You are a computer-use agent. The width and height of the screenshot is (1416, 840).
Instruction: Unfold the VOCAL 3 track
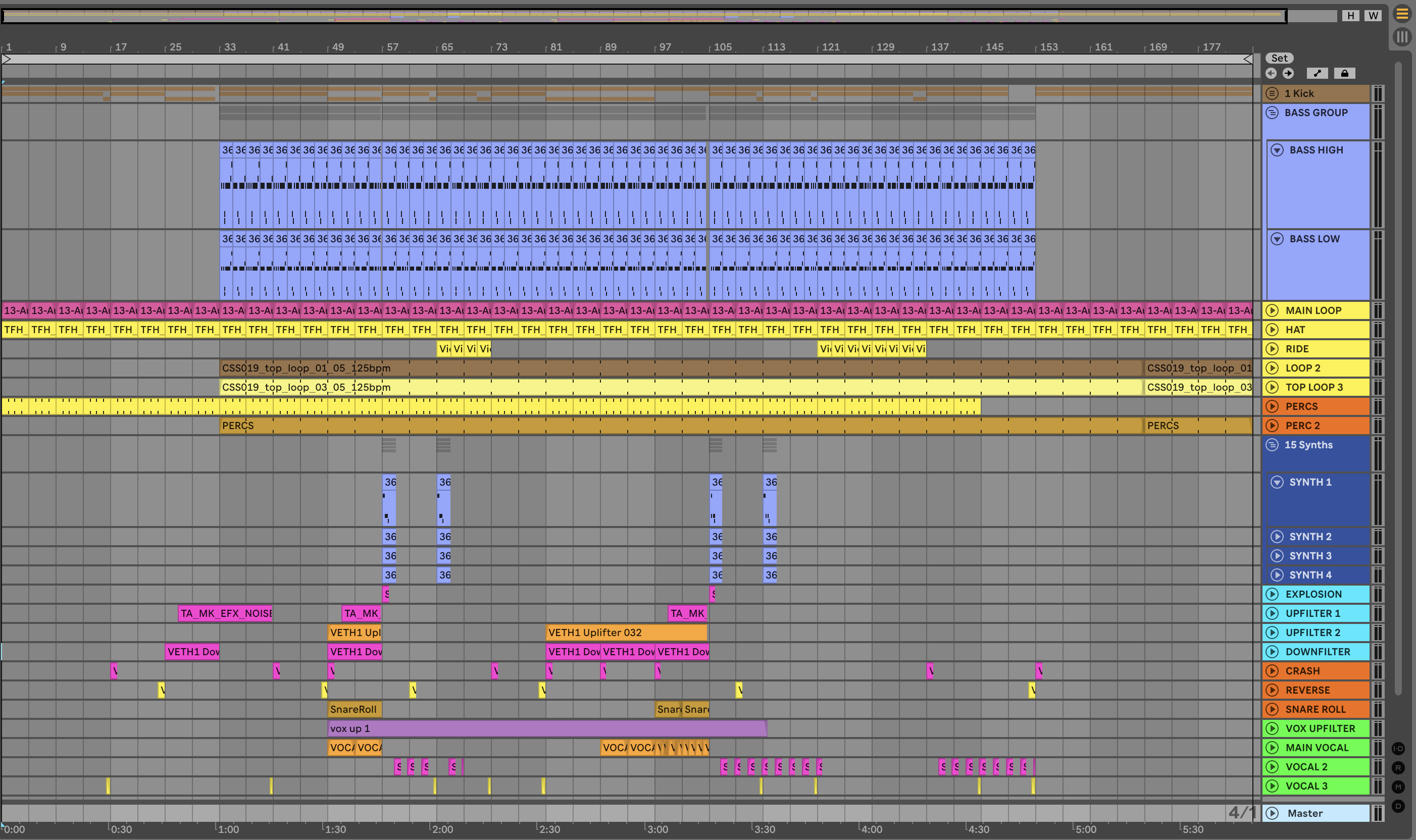click(1272, 786)
